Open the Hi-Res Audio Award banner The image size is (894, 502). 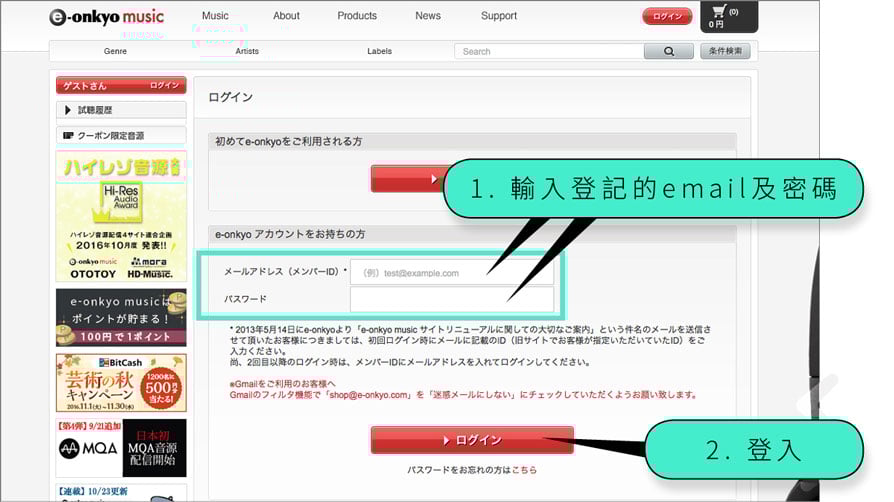tap(121, 216)
